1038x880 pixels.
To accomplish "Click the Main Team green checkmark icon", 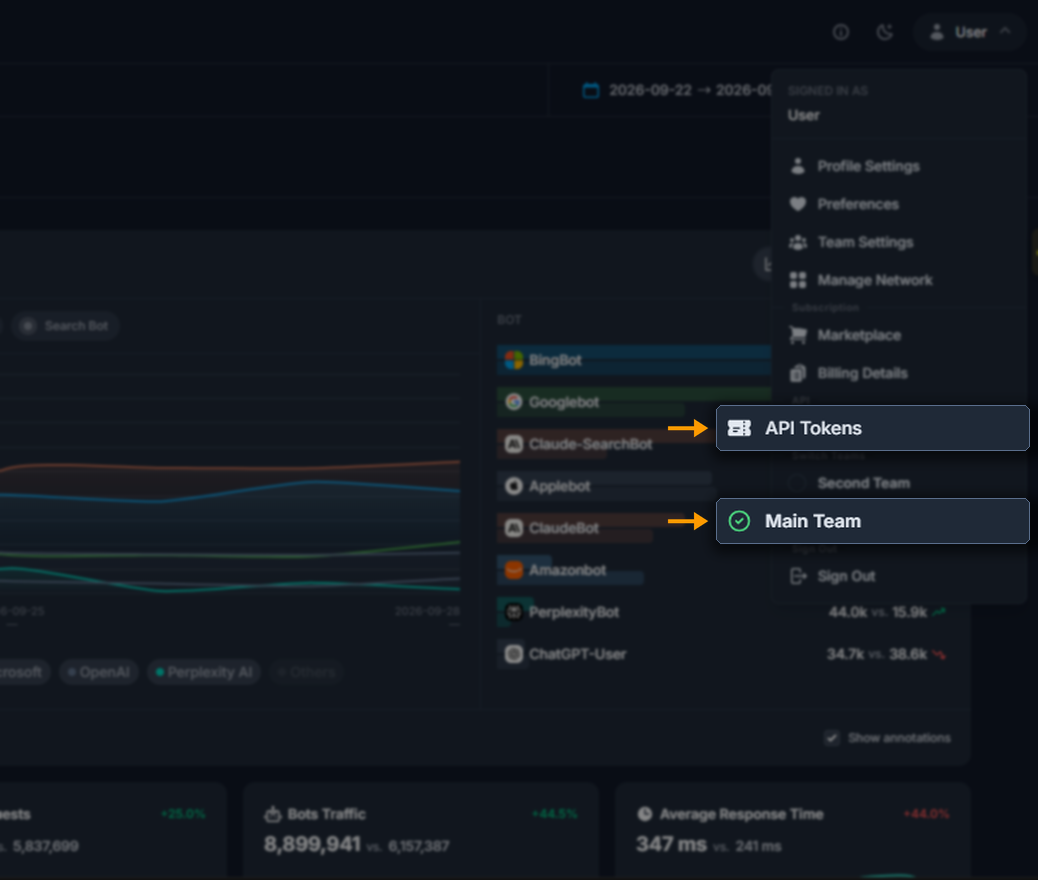I will point(739,521).
